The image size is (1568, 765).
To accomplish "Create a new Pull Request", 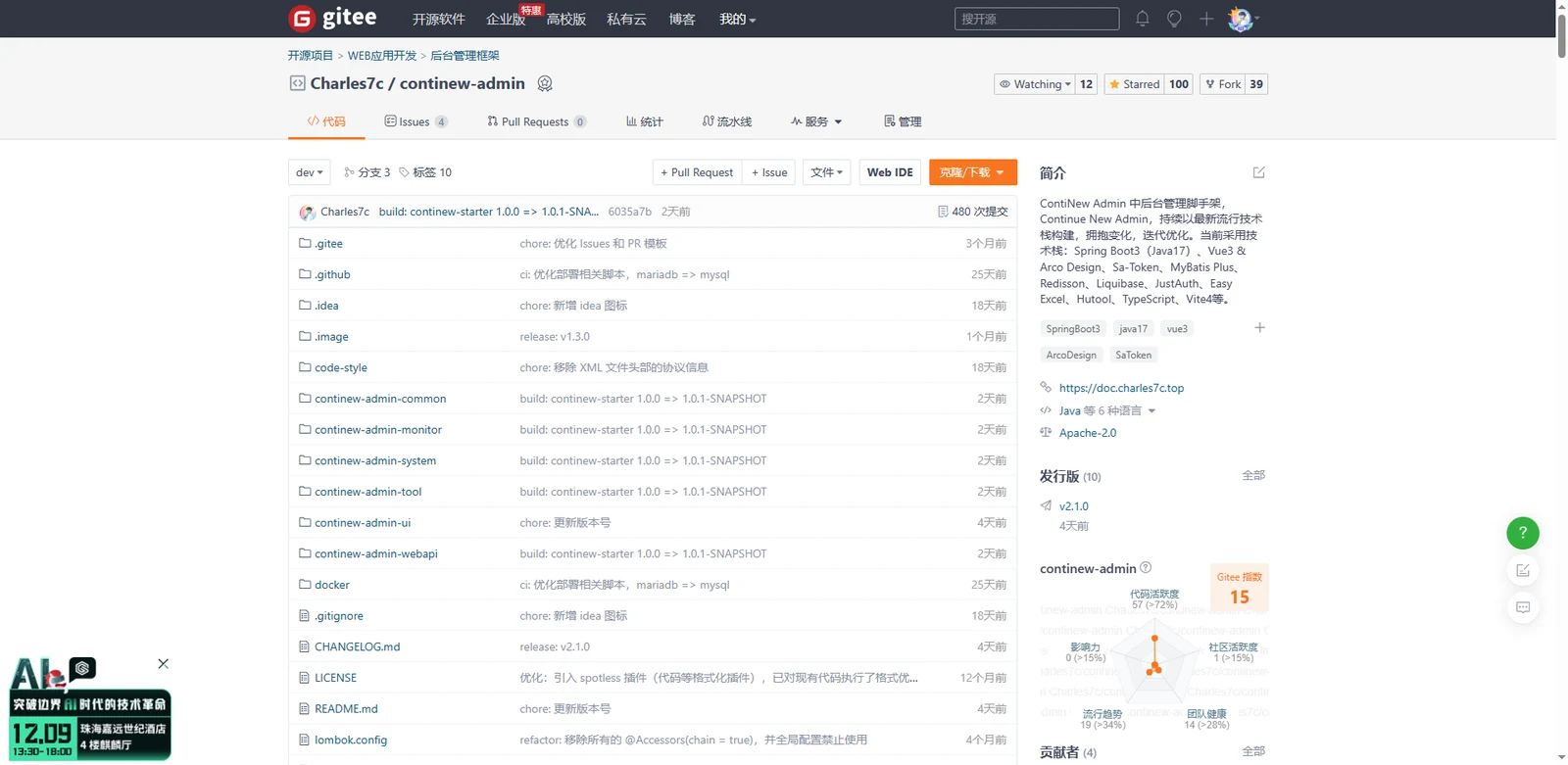I will (697, 172).
